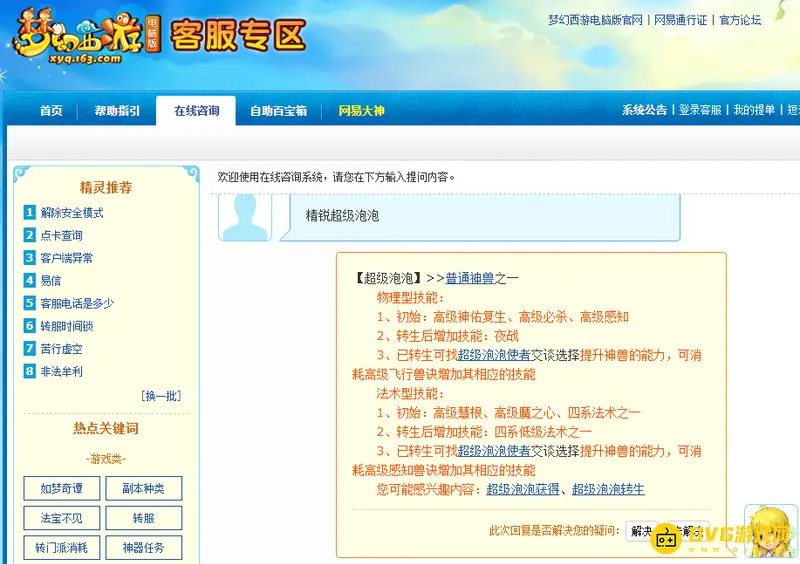Click number badge 5 for 客服电话是多少
The height and width of the screenshot is (564, 800).
[x=30, y=303]
